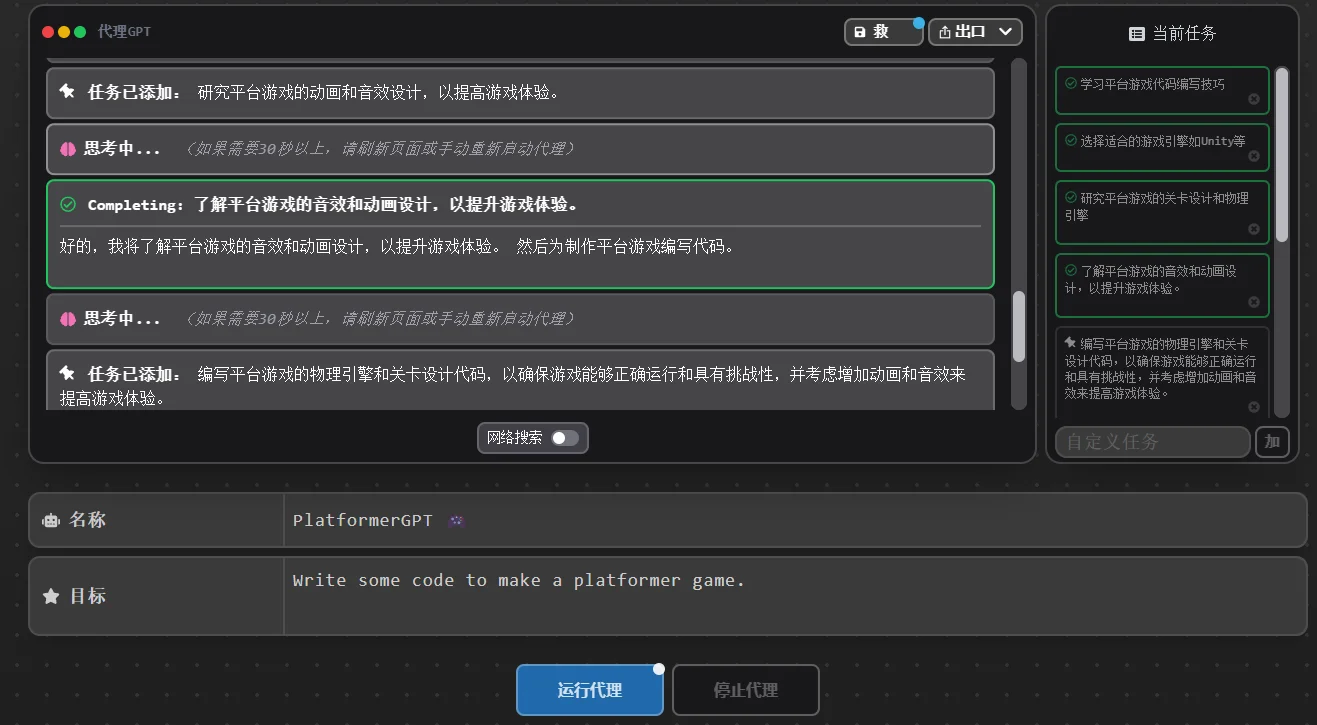1317x725 pixels.
Task: Click the chat window scrollbar thumb
Action: [x=1019, y=326]
